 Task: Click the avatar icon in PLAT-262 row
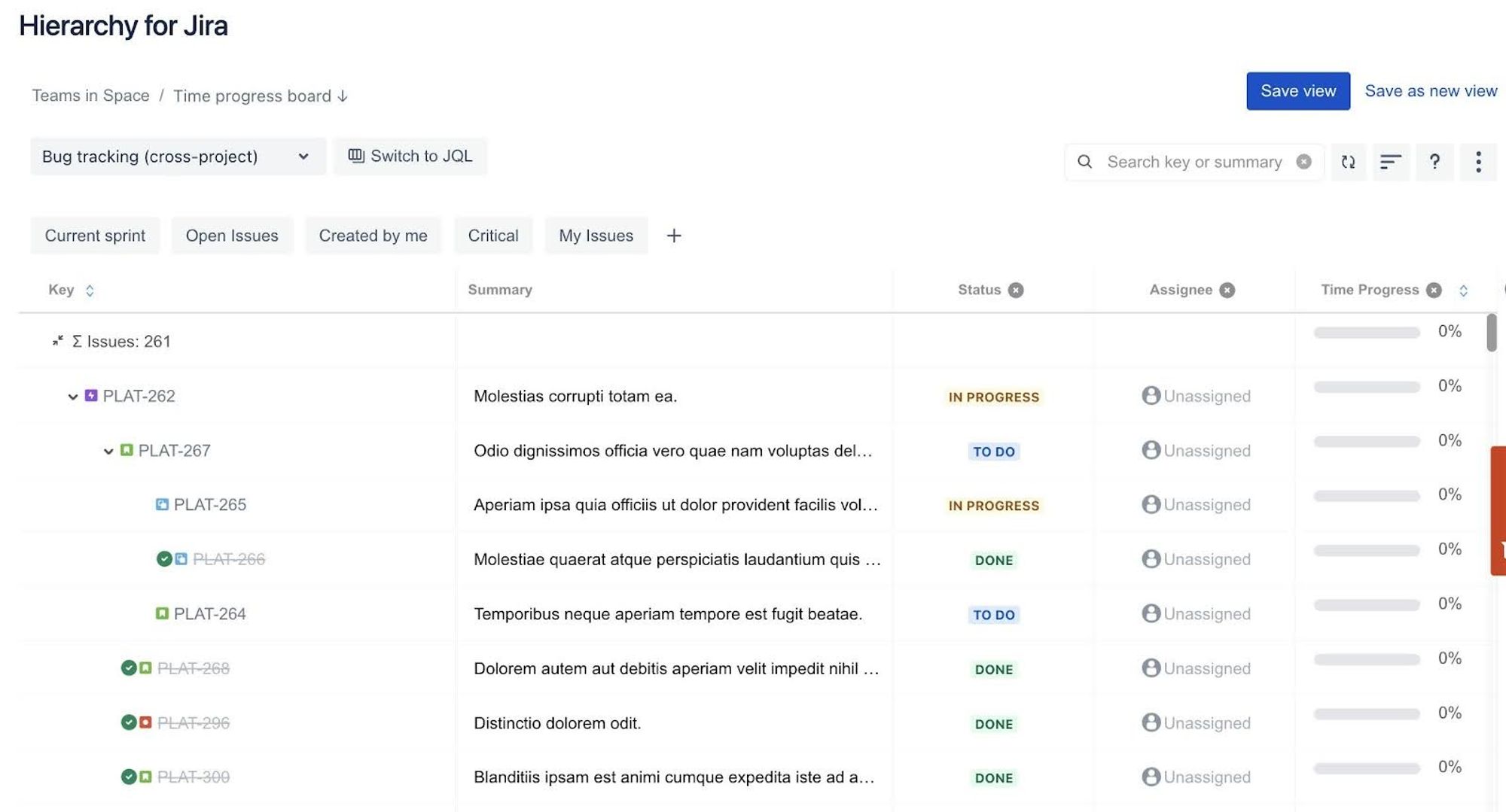[x=1151, y=395]
